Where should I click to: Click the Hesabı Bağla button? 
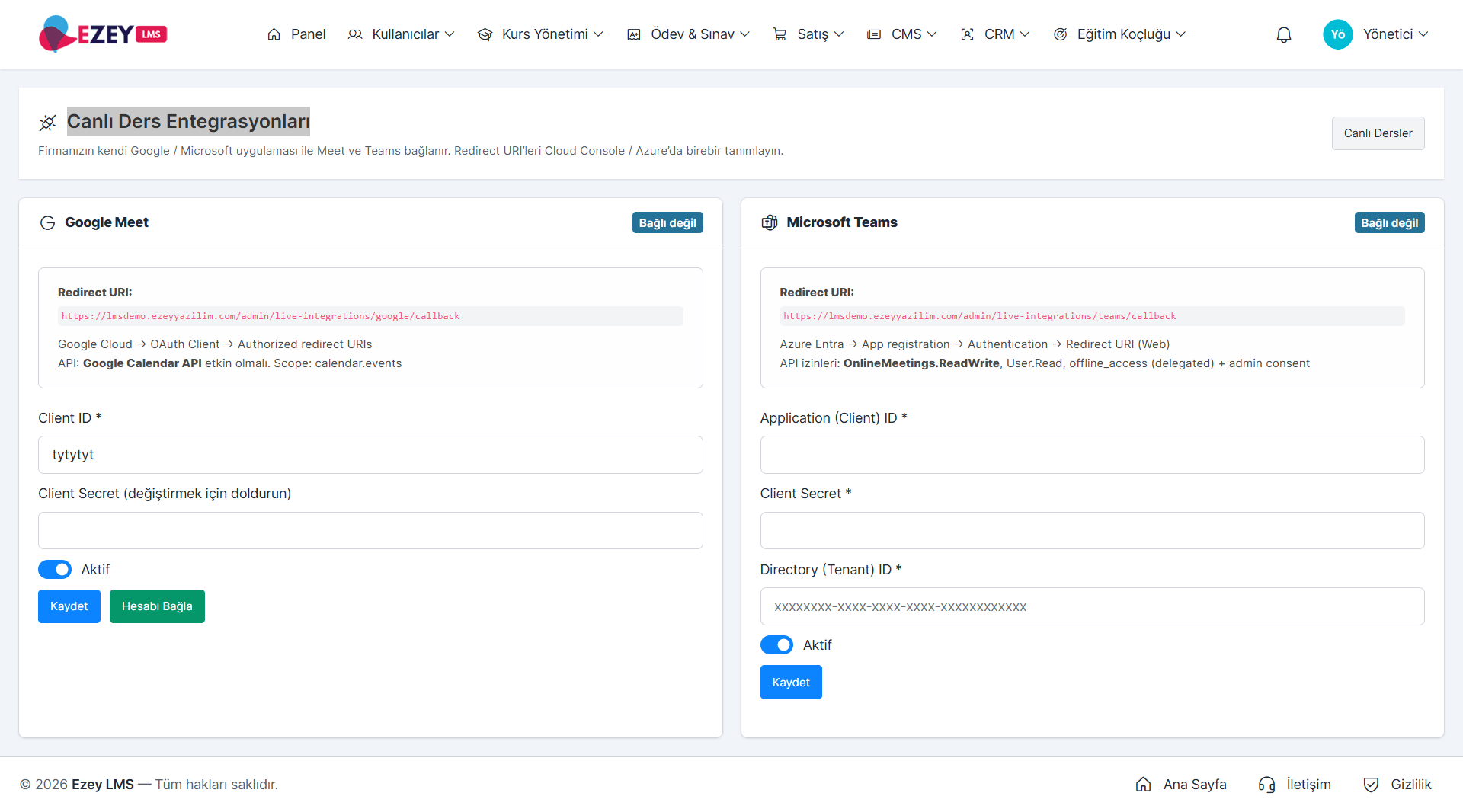pos(157,606)
